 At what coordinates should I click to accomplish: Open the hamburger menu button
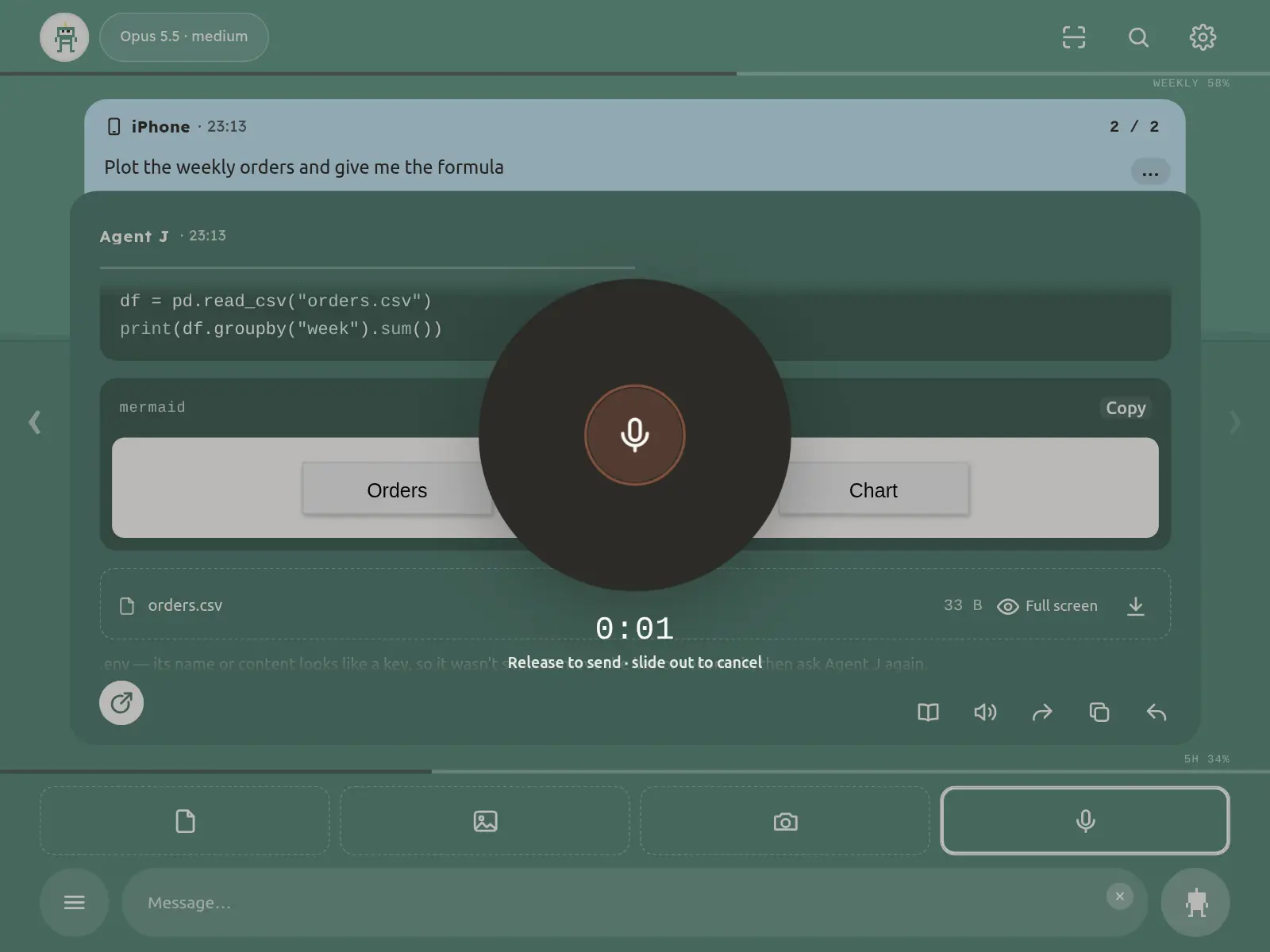[x=74, y=903]
